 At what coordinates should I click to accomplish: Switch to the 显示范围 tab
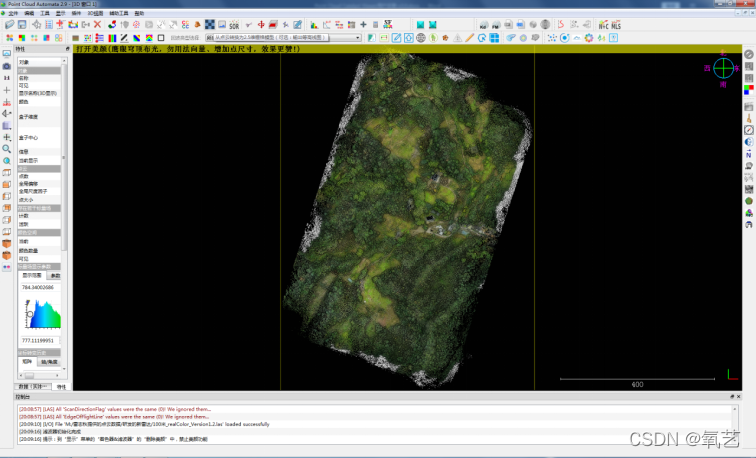(32, 276)
